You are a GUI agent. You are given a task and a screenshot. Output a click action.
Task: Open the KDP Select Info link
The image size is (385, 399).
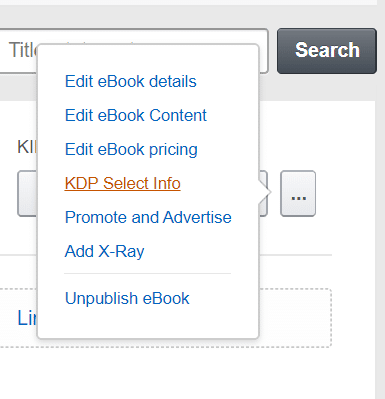point(123,183)
